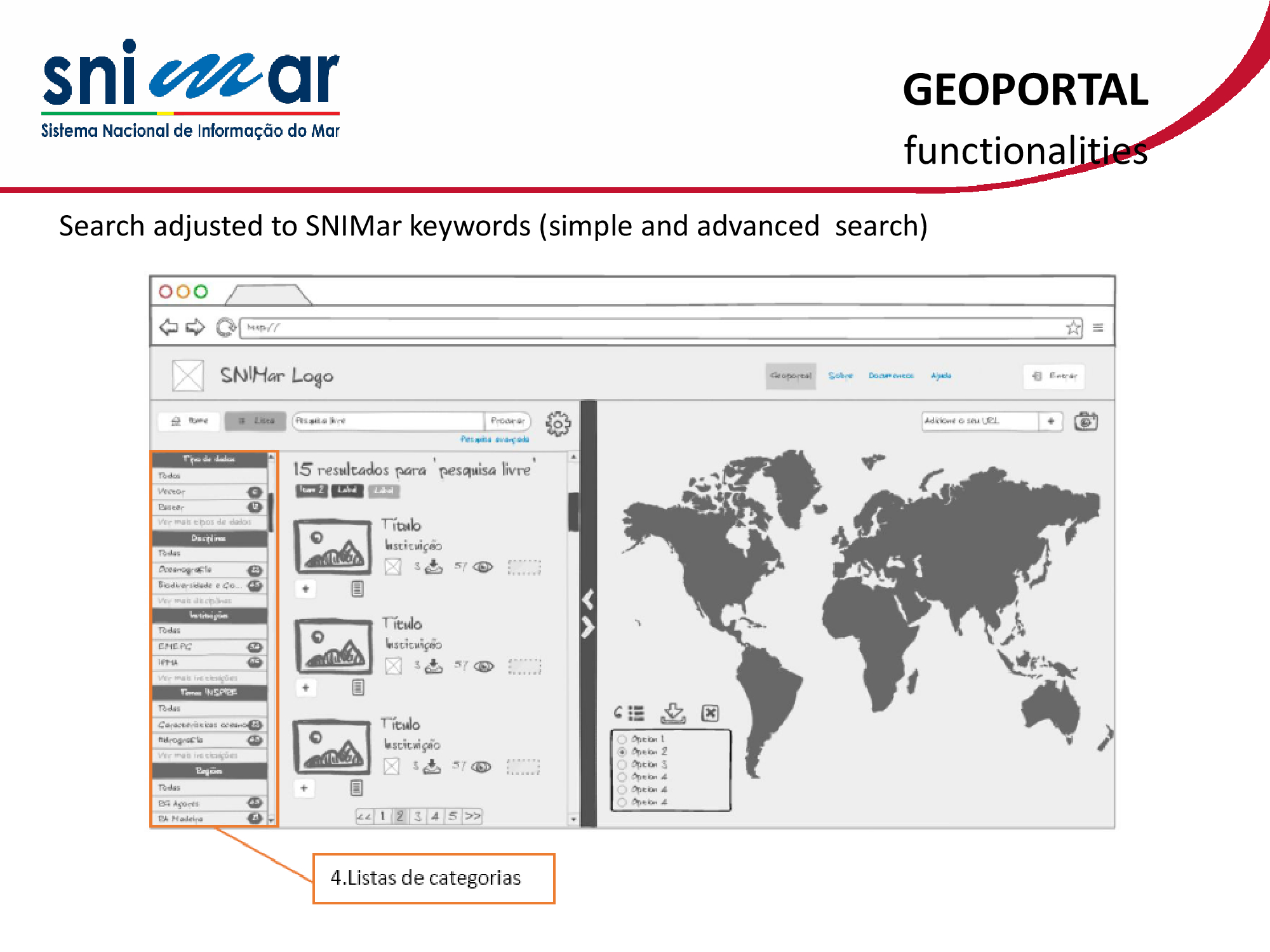Click the SNIMar Logo placeholder image
1270x952 pixels.
188,376
